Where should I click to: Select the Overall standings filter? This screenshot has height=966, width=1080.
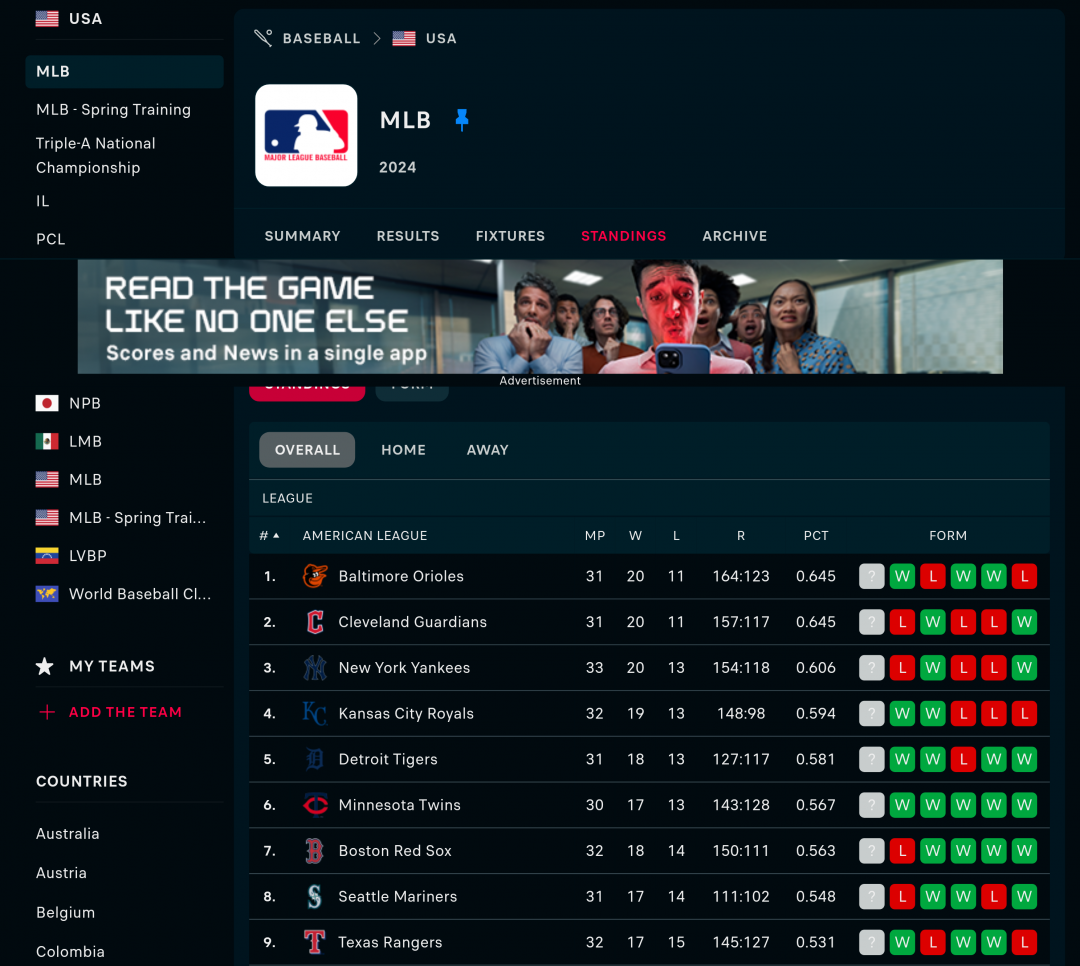(307, 450)
